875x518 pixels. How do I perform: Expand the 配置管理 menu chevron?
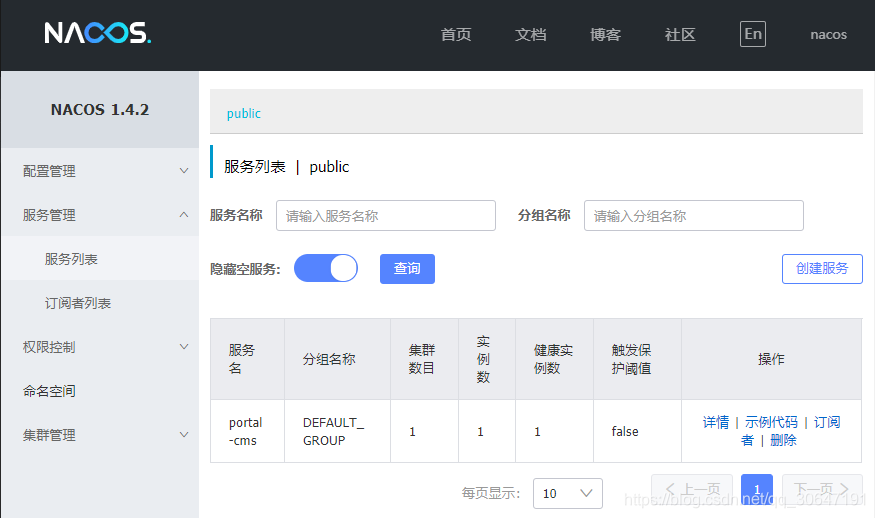coord(184,171)
